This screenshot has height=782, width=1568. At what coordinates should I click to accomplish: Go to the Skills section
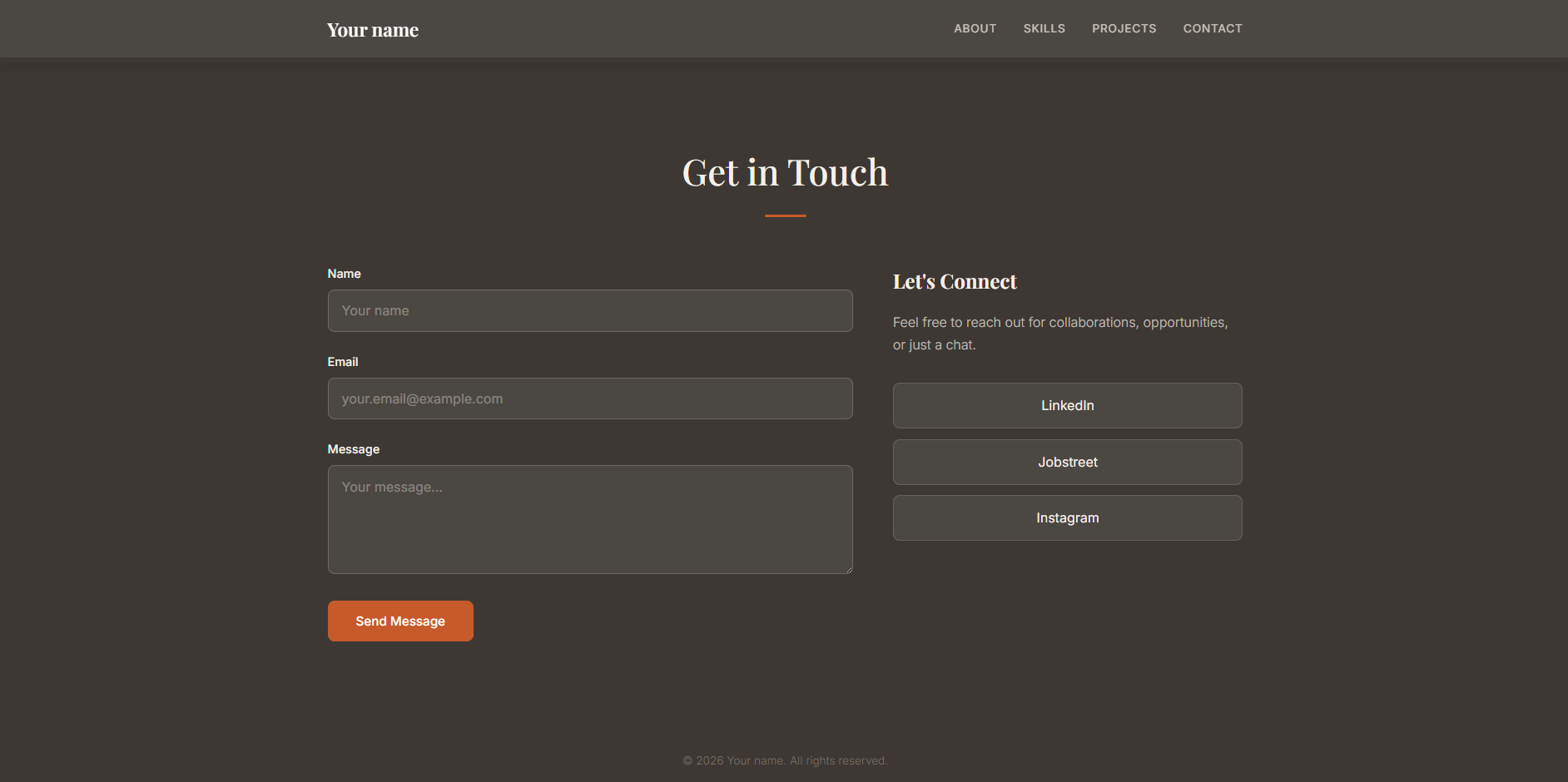(1044, 28)
